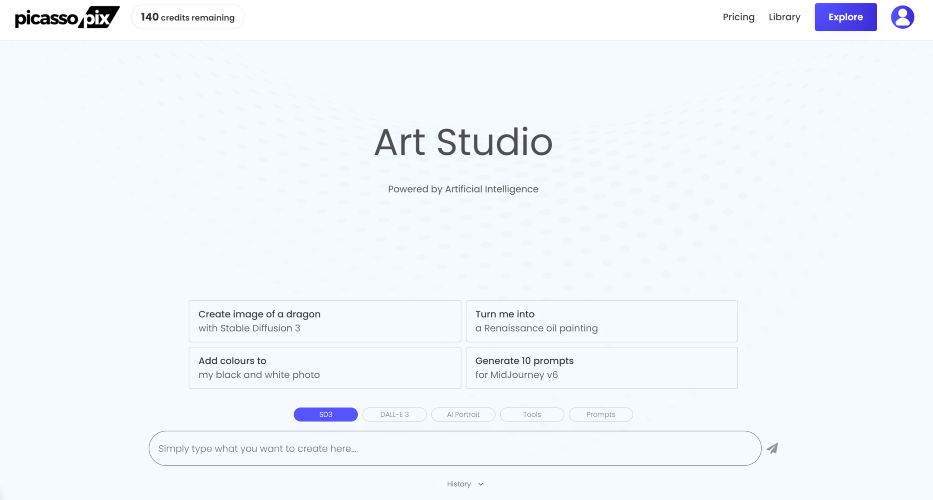Choose the AI Portrait tab
Viewport: 933px width, 500px height.
[463, 414]
